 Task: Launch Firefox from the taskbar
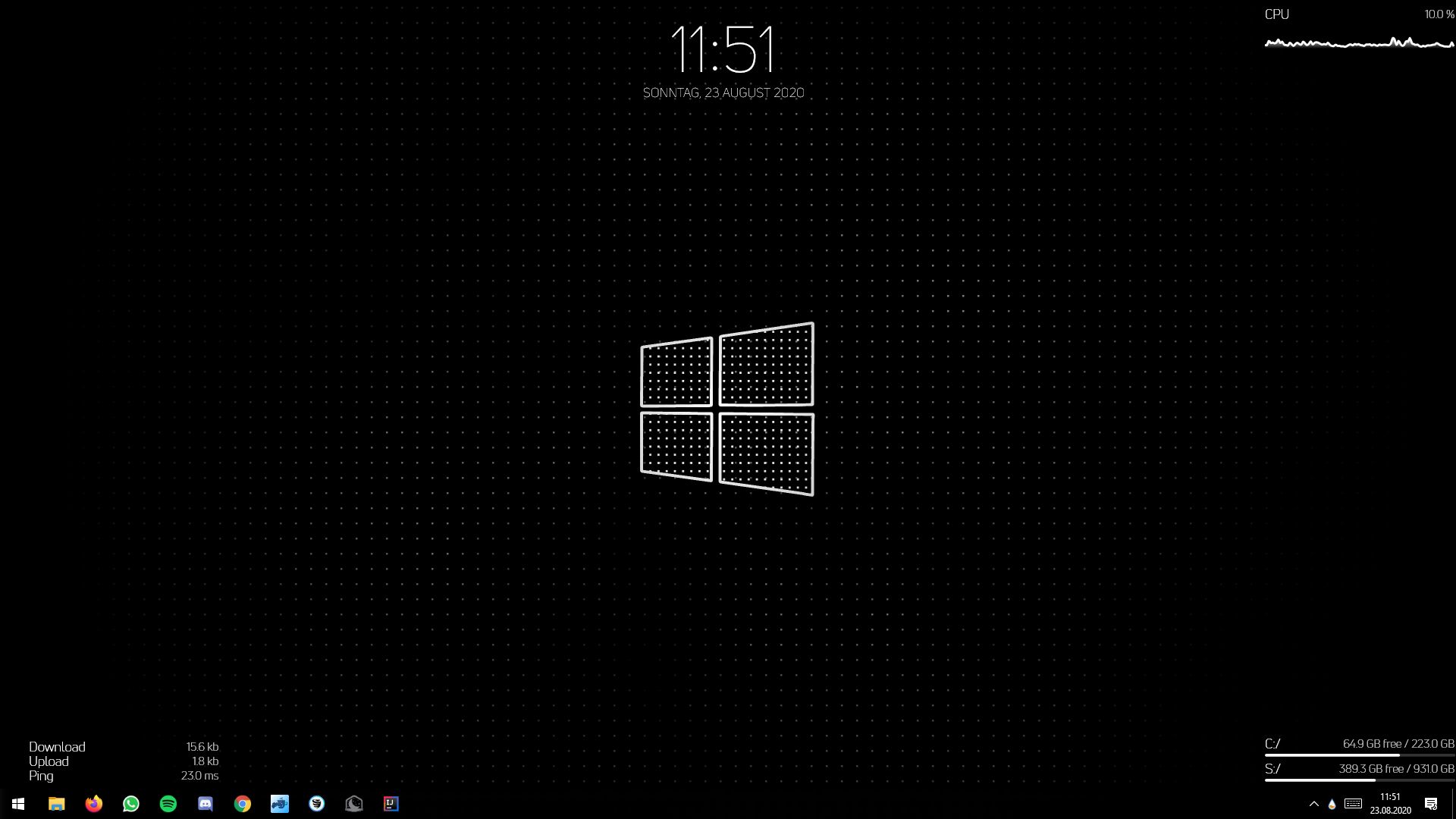tap(93, 804)
